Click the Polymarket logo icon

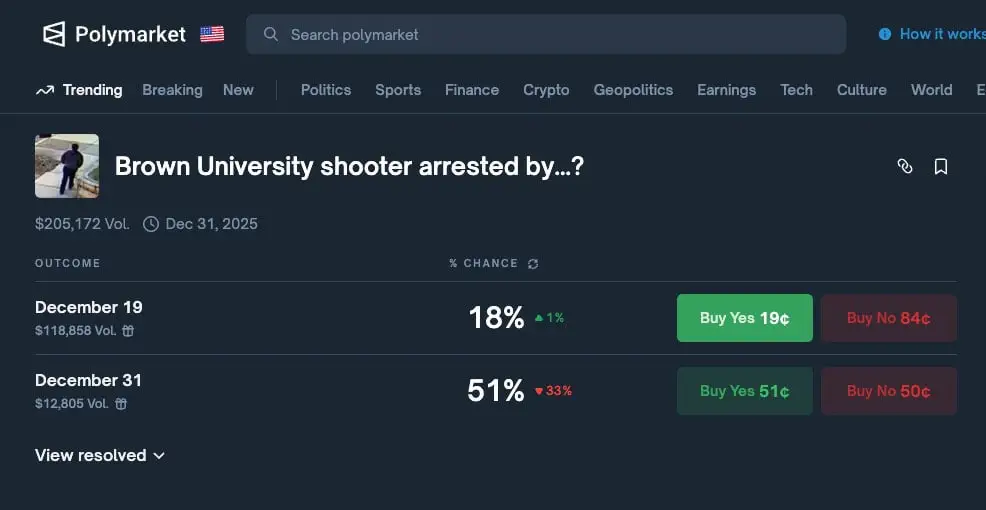point(54,34)
